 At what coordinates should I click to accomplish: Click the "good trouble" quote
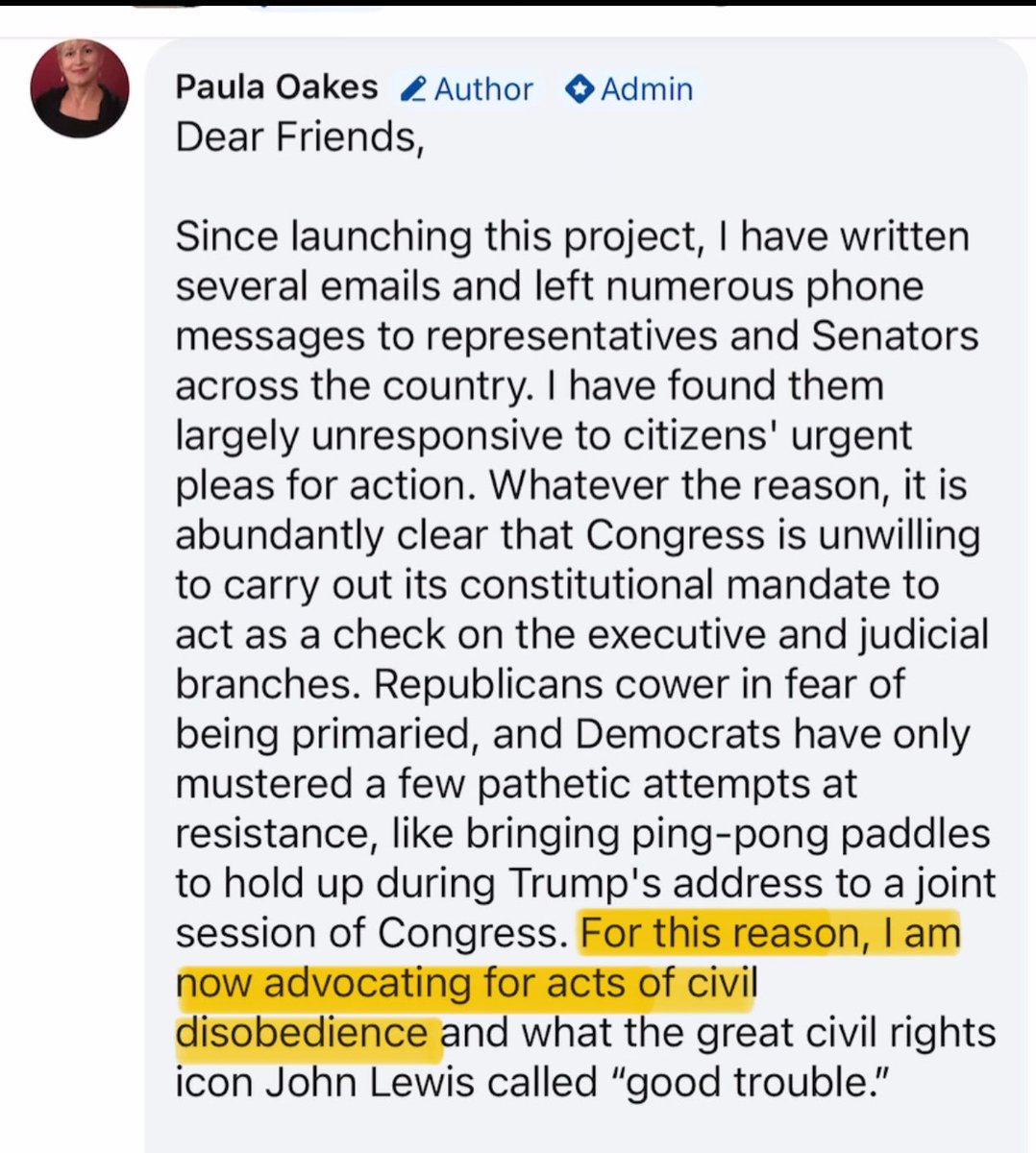(753, 1083)
